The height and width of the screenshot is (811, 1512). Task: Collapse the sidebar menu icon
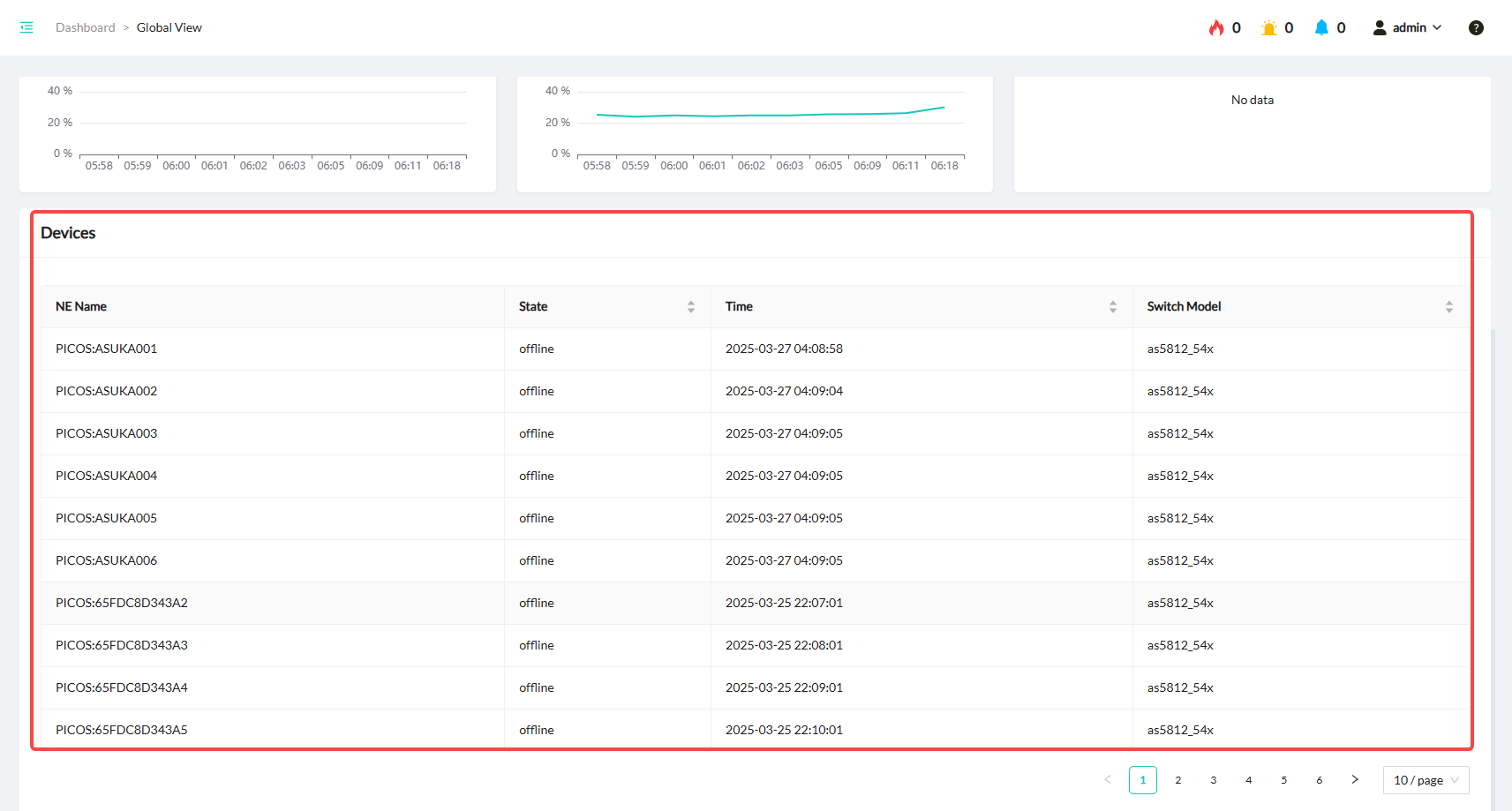(26, 27)
